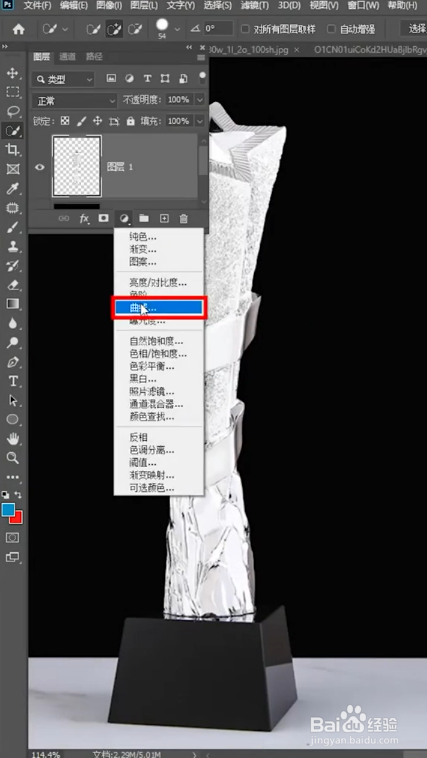Reset default foreground and background colors
This screenshot has height=758, width=427.
[x=5, y=495]
